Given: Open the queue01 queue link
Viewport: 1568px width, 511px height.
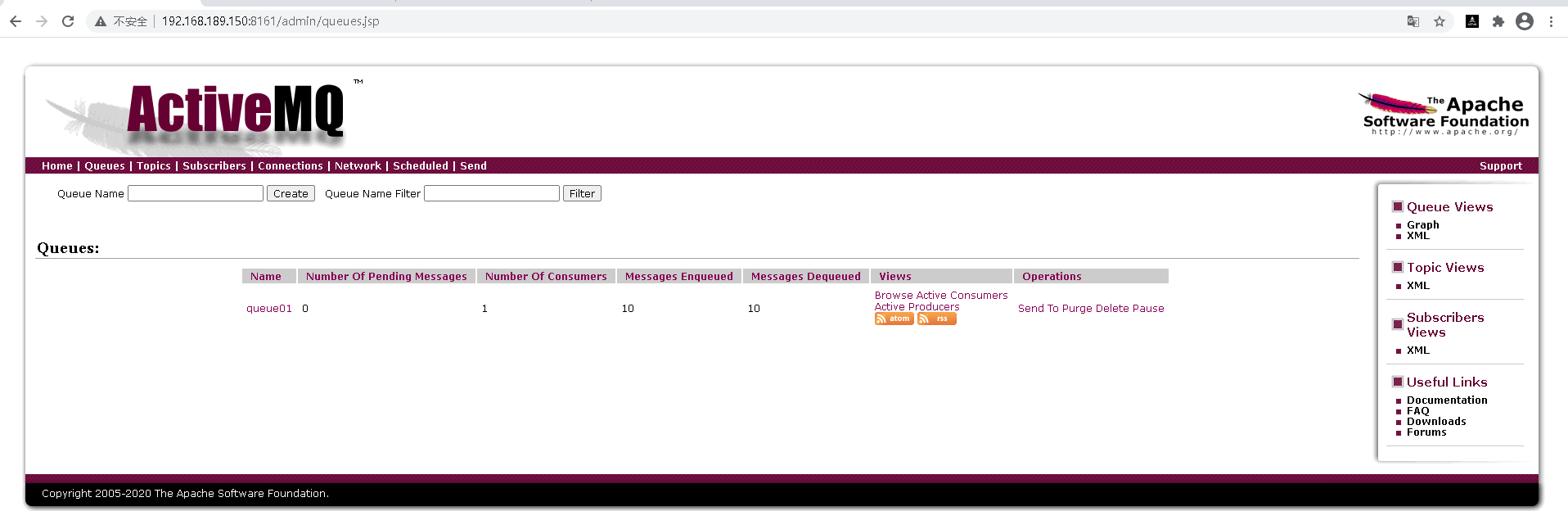Looking at the screenshot, I should point(269,308).
